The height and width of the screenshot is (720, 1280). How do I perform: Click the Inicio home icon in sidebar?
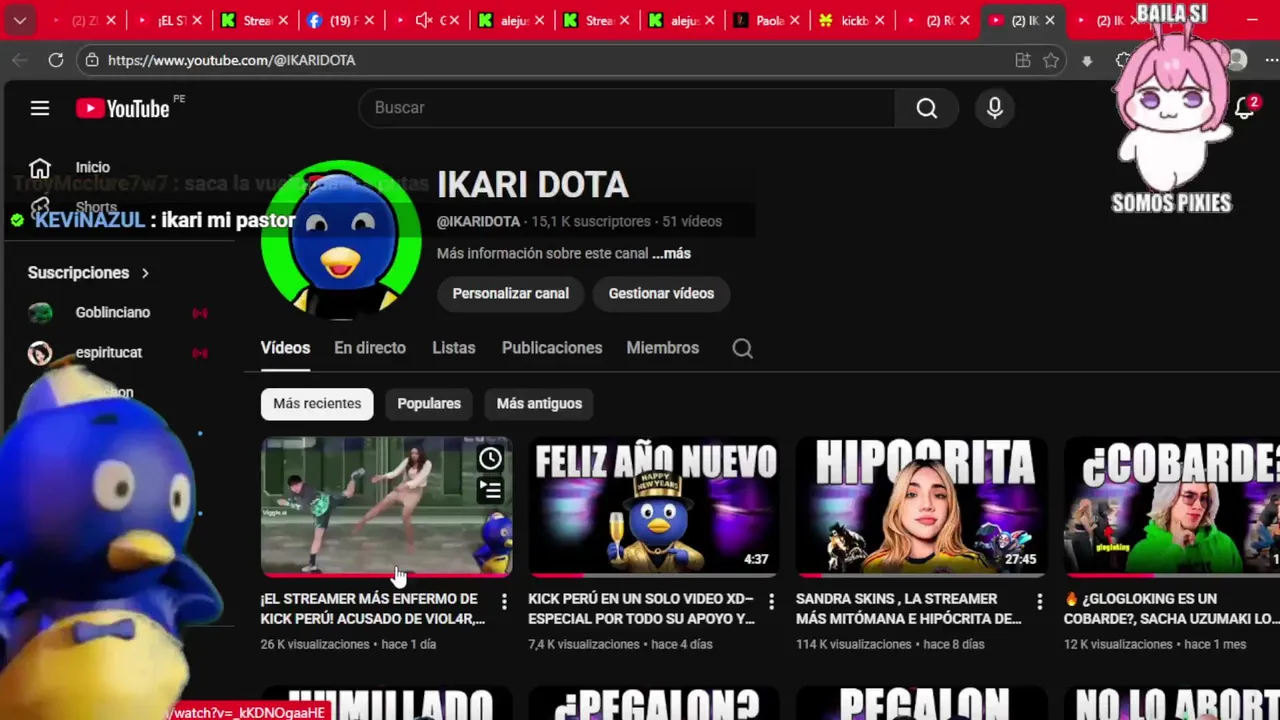(40, 168)
